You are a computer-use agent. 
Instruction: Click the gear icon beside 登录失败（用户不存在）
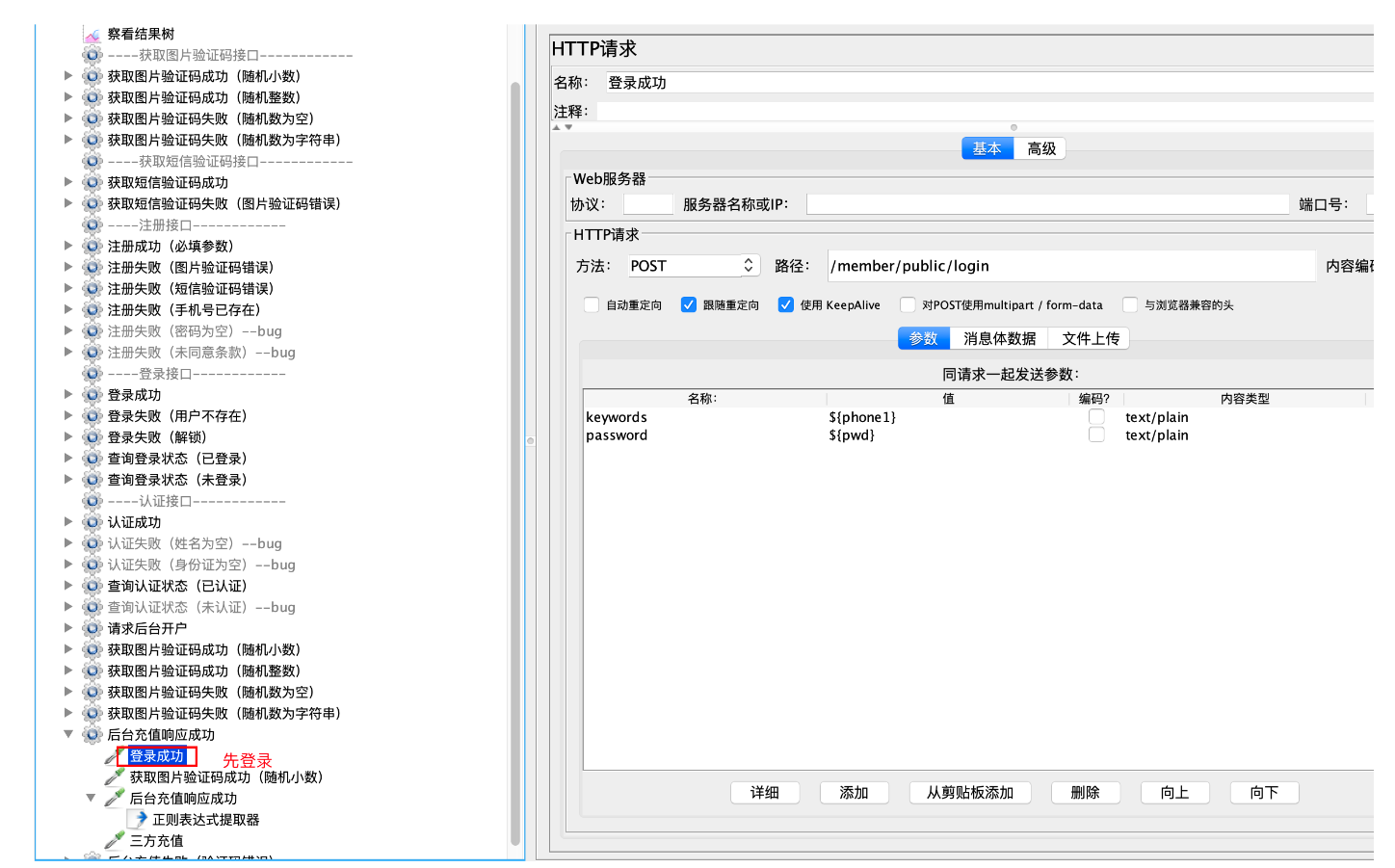tap(92, 416)
